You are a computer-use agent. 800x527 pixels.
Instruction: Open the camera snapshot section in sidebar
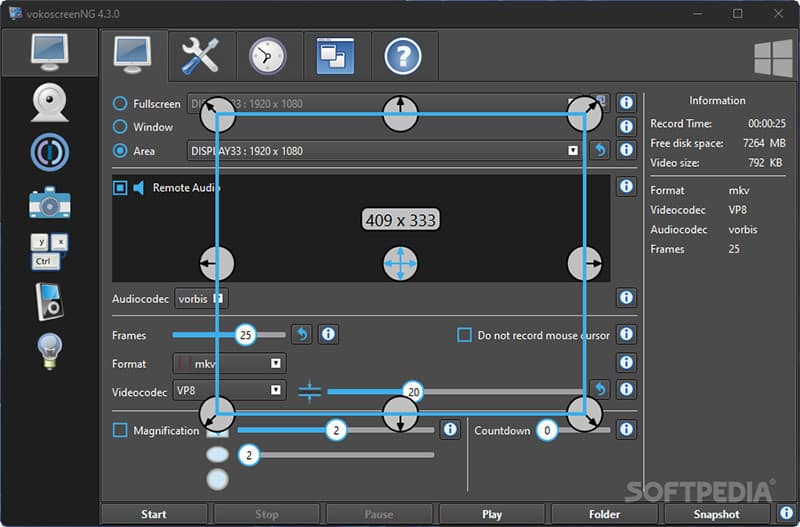(x=49, y=203)
